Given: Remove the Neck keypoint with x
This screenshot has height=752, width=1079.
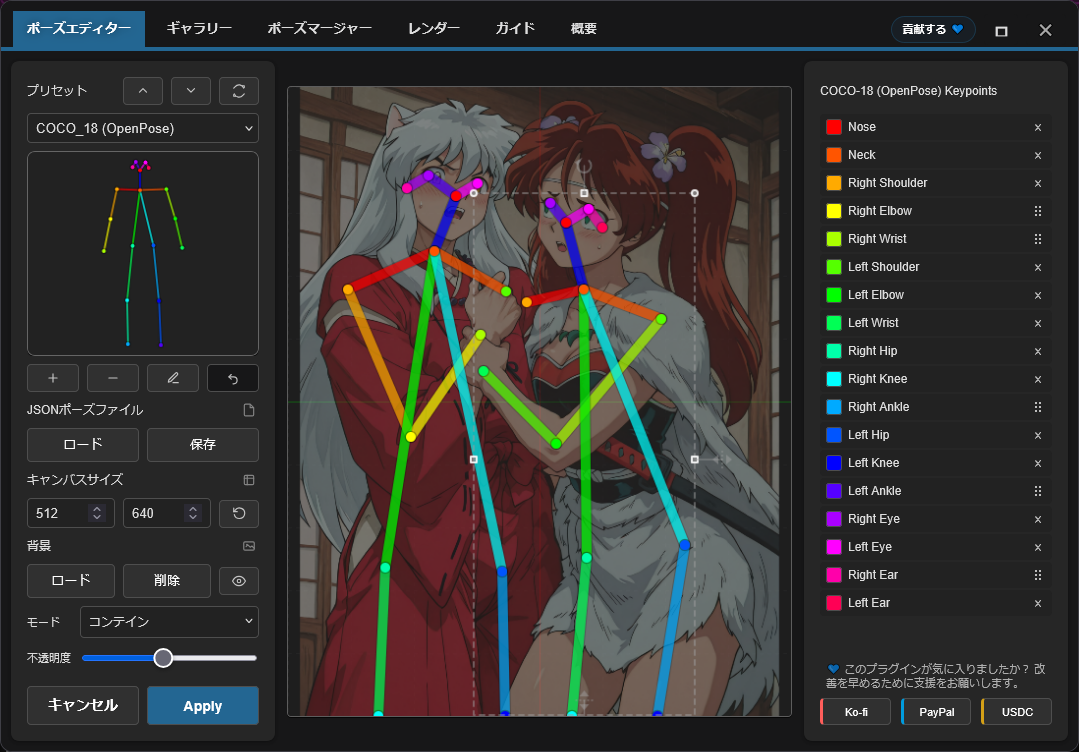Looking at the screenshot, I should (1038, 155).
